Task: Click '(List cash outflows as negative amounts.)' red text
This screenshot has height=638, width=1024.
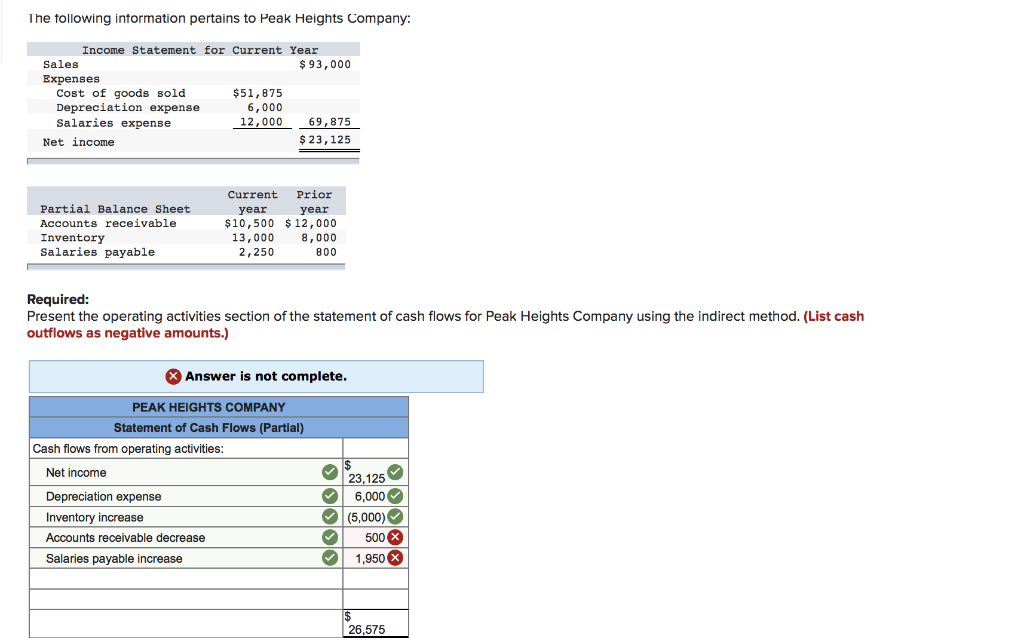Action: pyautogui.click(x=445, y=325)
